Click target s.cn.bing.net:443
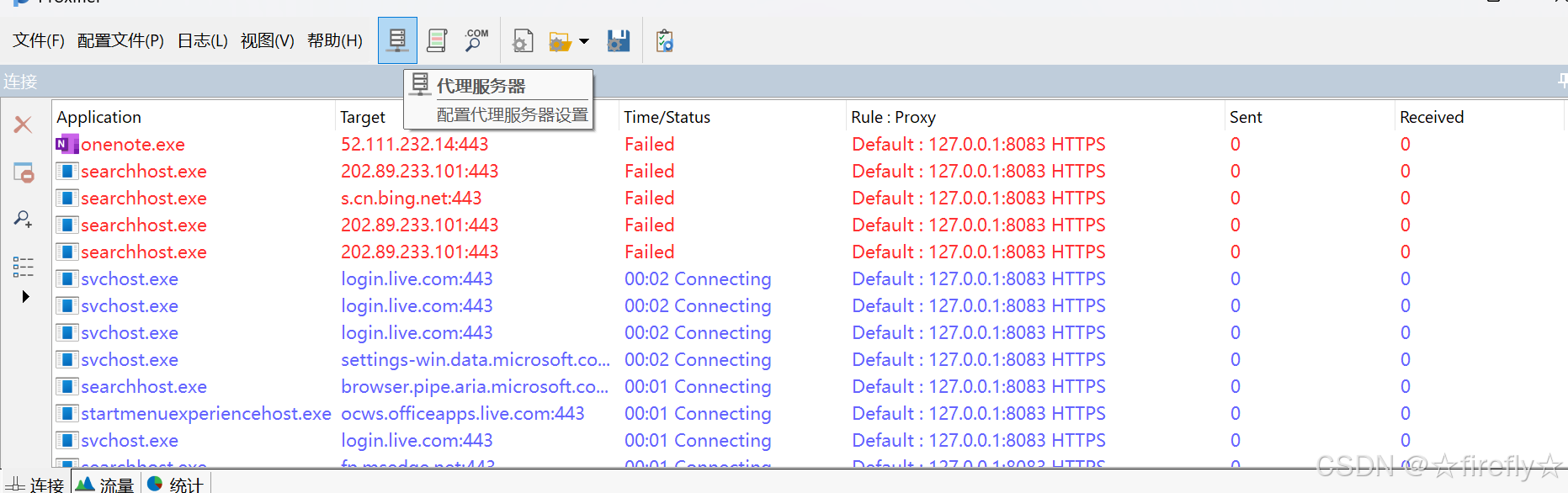1568x493 pixels. tap(411, 198)
